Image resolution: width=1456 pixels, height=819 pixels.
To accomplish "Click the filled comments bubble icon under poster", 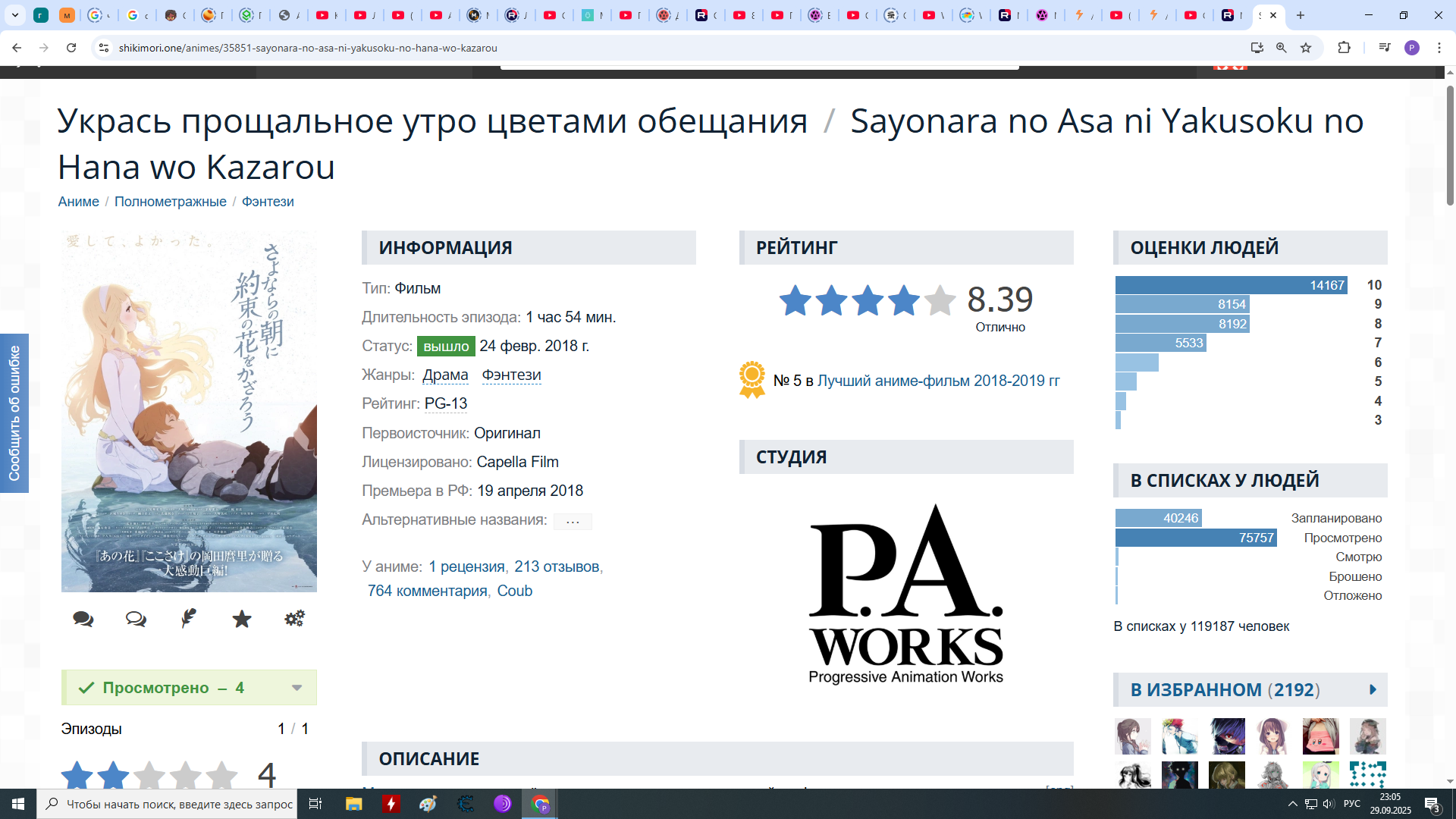I will [x=83, y=619].
